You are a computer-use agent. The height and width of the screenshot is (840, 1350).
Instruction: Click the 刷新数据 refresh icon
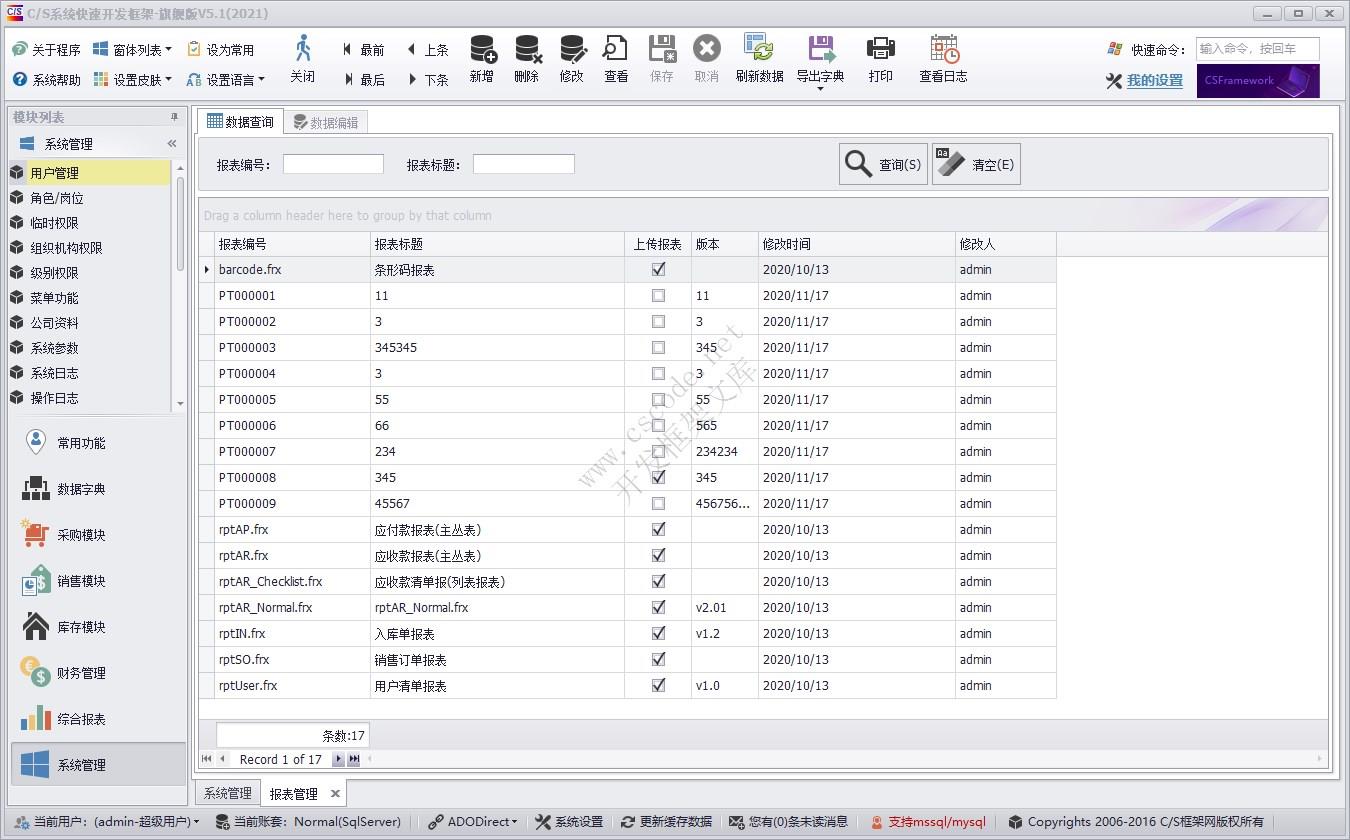pos(760,58)
